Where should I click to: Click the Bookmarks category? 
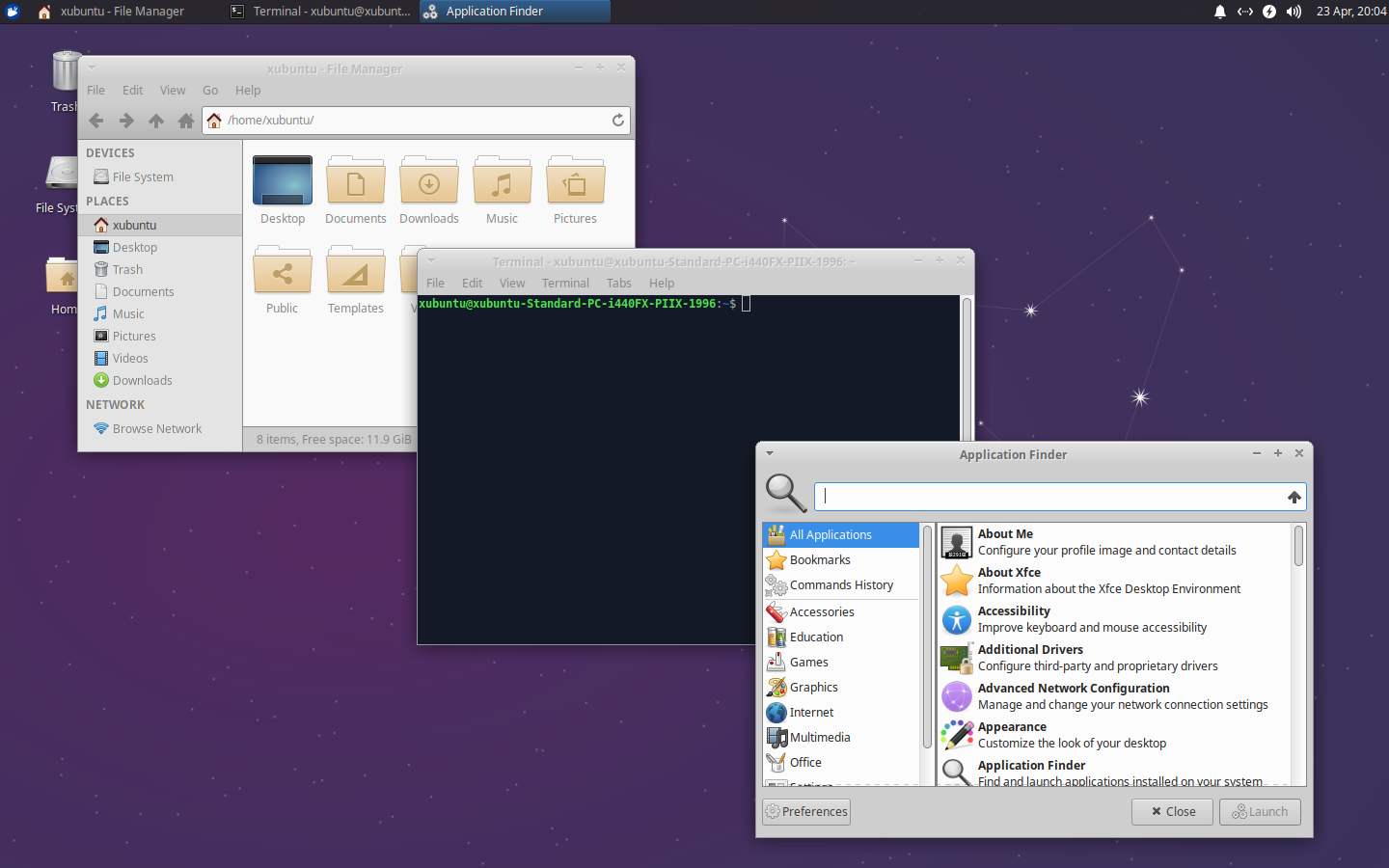click(820, 559)
